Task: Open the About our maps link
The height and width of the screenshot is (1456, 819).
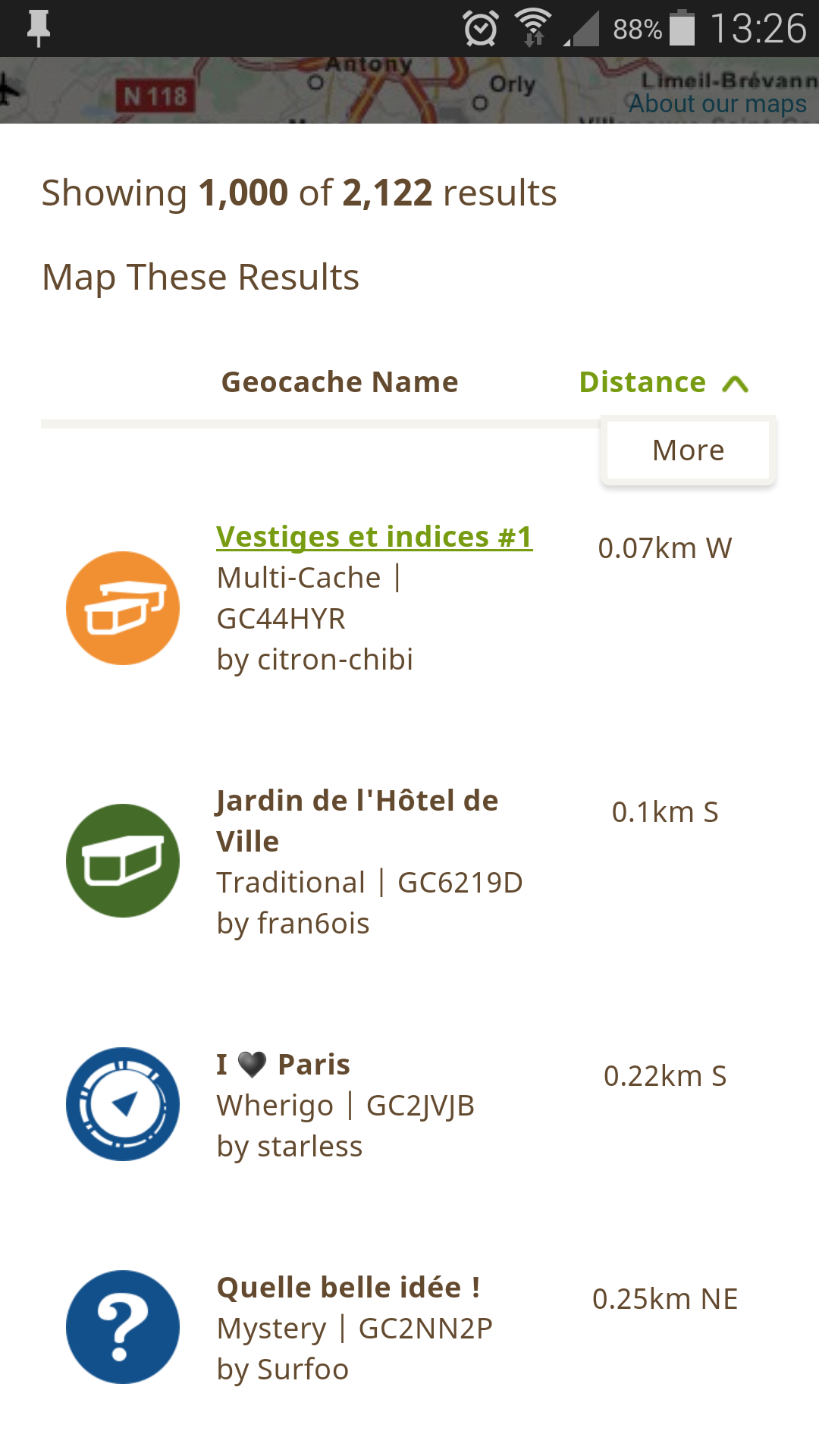Action: coord(717,103)
